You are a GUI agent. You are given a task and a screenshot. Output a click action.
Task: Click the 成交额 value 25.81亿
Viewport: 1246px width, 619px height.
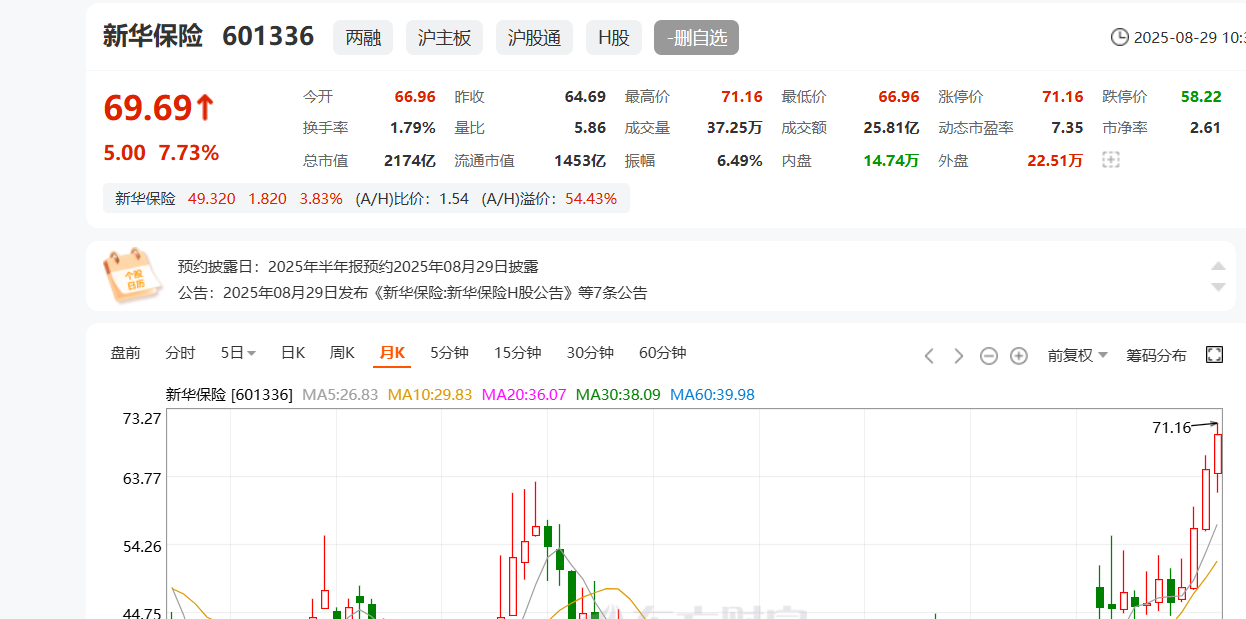click(x=891, y=128)
